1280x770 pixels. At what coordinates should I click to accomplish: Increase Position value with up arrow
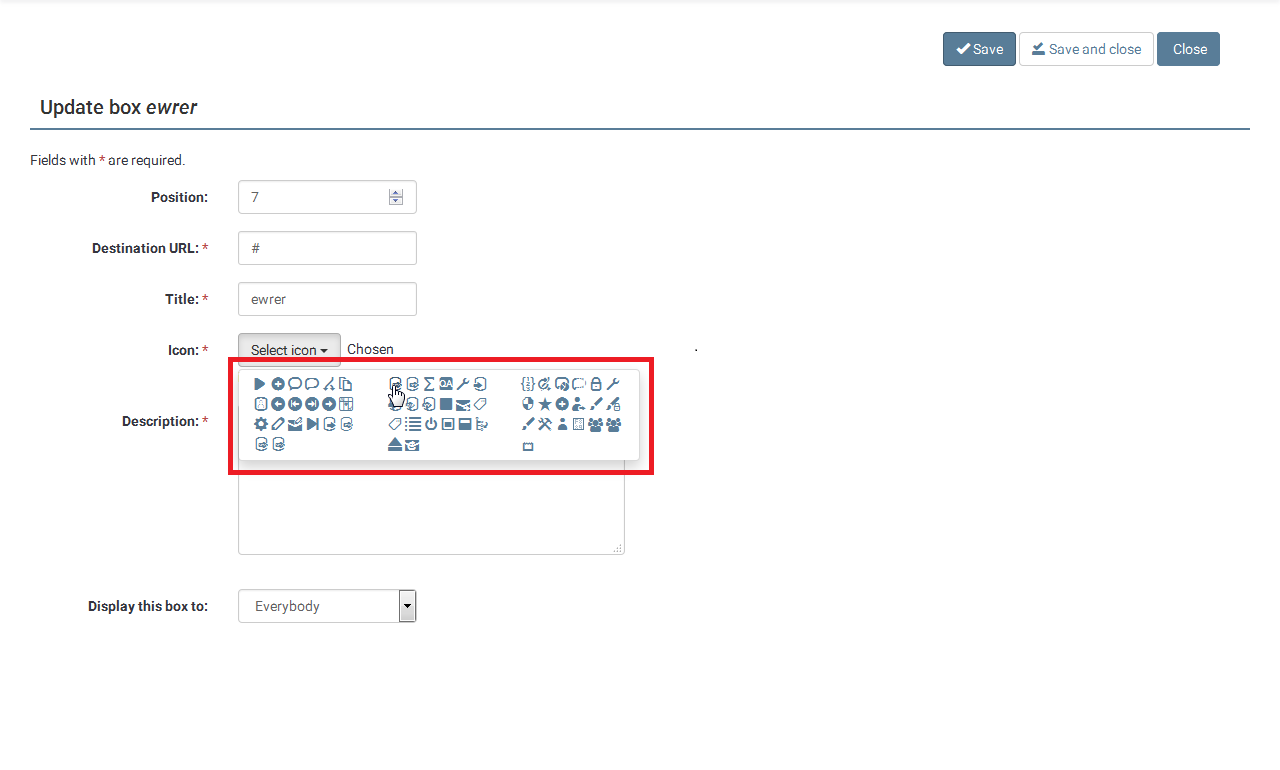(396, 193)
